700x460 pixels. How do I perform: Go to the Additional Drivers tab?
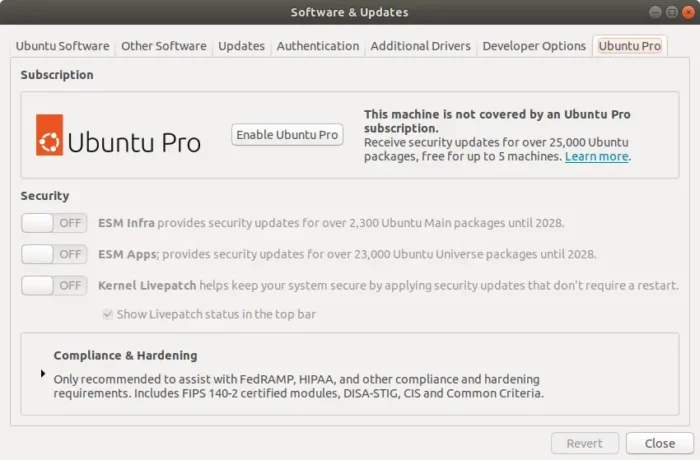[x=421, y=46]
